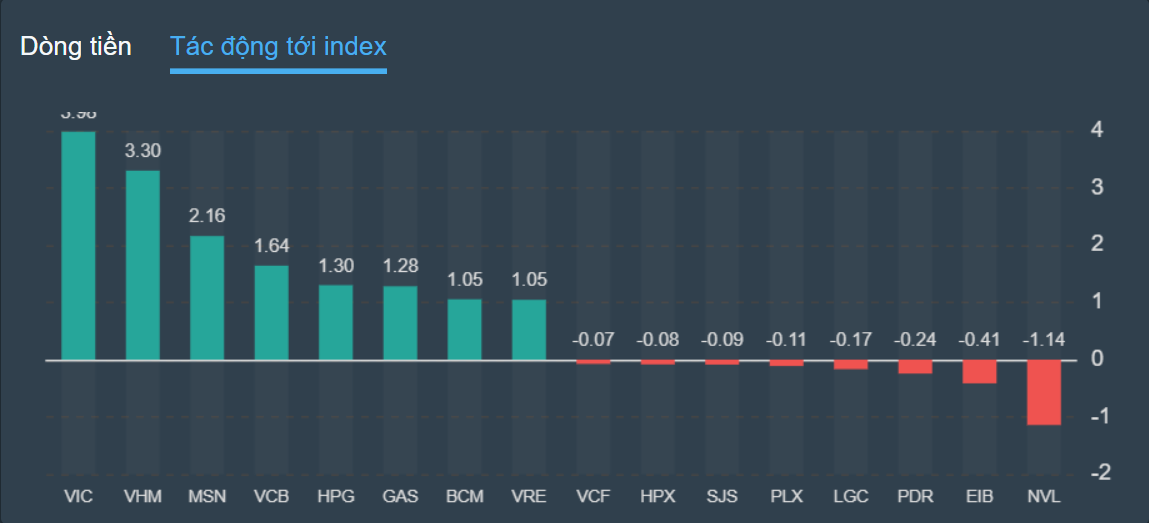Click the -1.14 value label above NVL
The width and height of the screenshot is (1149, 523).
[x=1044, y=340]
